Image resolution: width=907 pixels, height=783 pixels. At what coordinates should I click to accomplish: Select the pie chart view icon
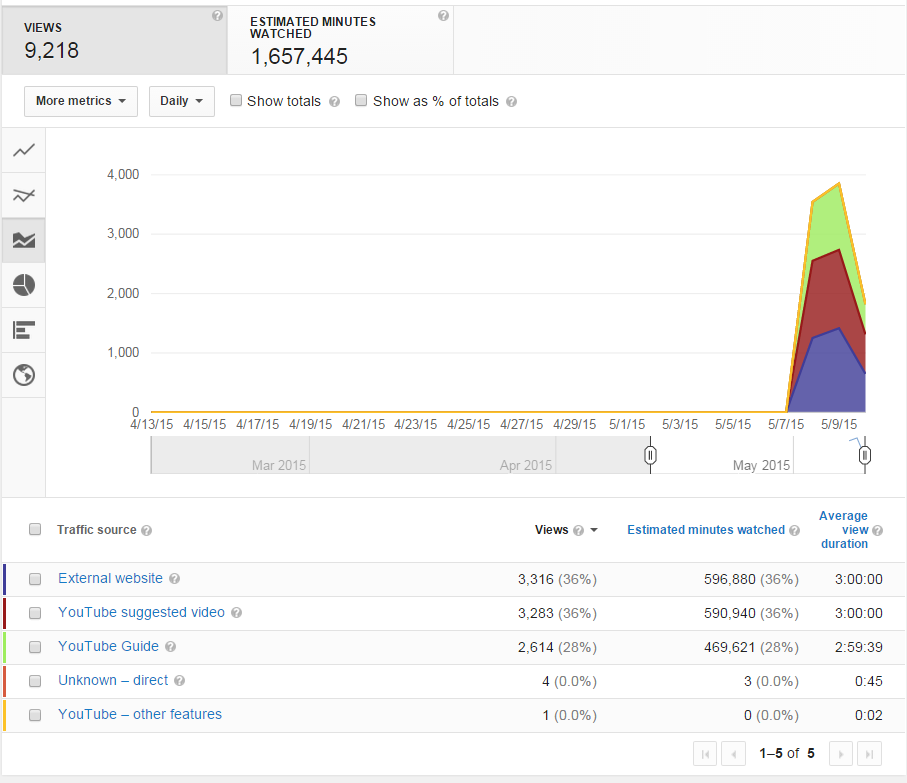point(24,285)
